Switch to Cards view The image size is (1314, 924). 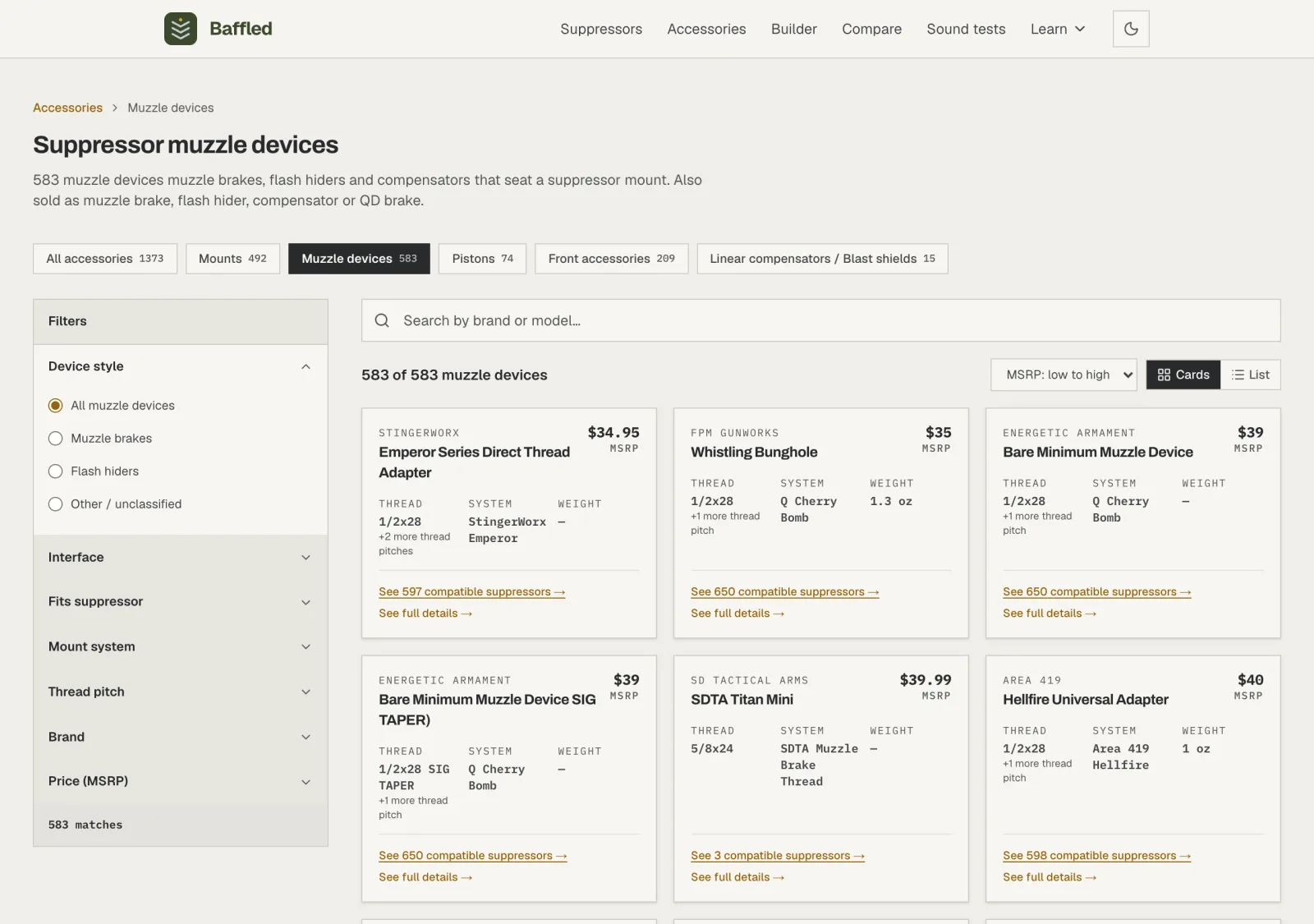[x=1183, y=375]
